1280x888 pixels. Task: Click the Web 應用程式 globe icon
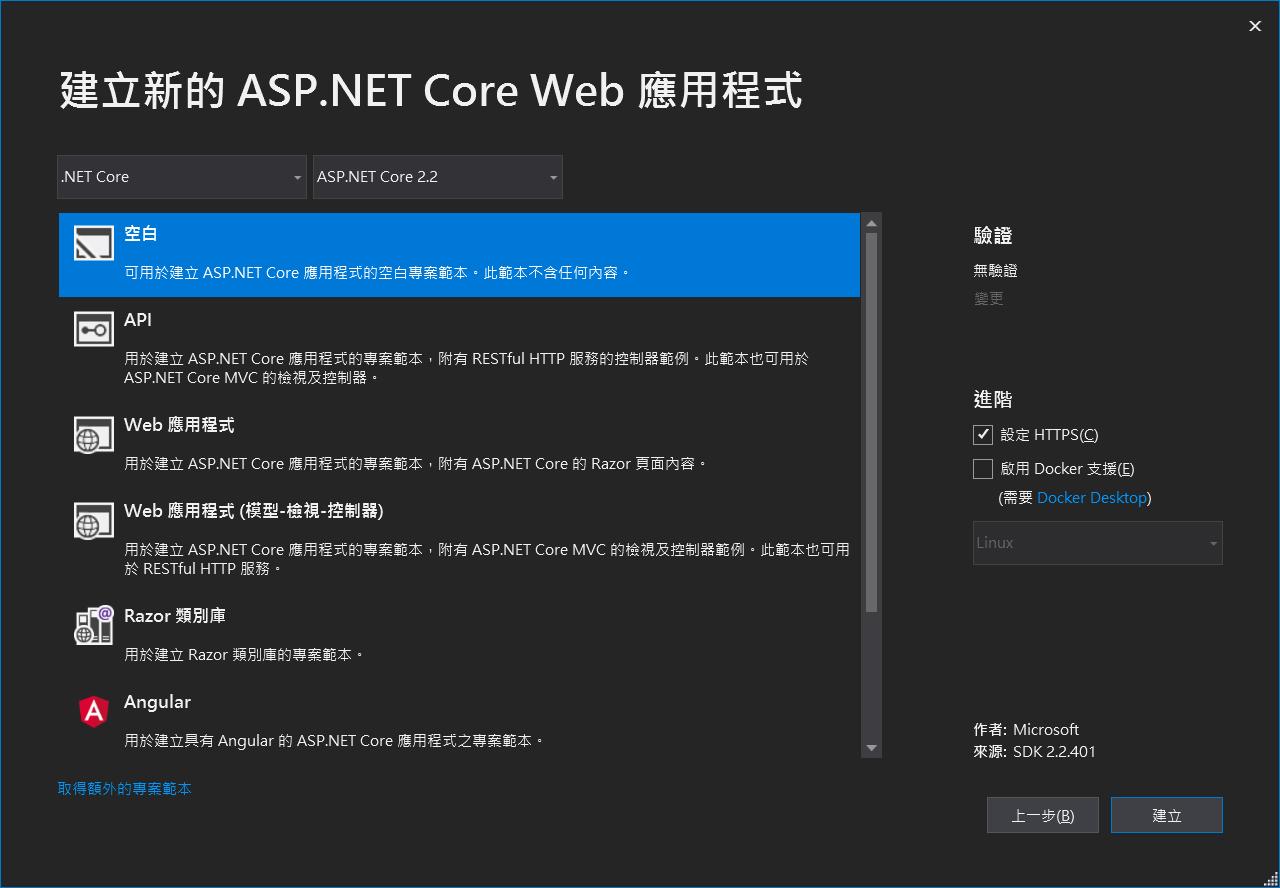pos(94,434)
